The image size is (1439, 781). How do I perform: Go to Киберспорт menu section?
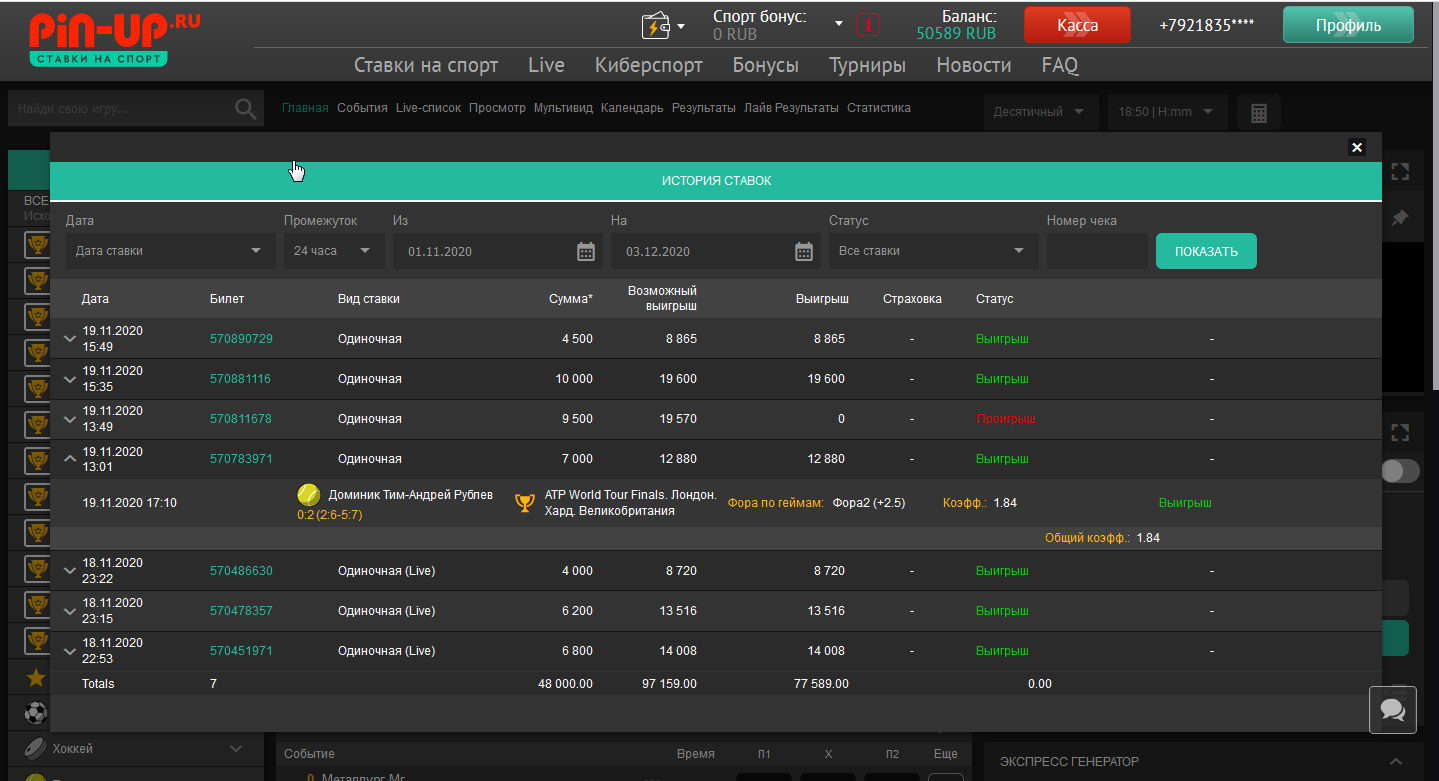(648, 65)
